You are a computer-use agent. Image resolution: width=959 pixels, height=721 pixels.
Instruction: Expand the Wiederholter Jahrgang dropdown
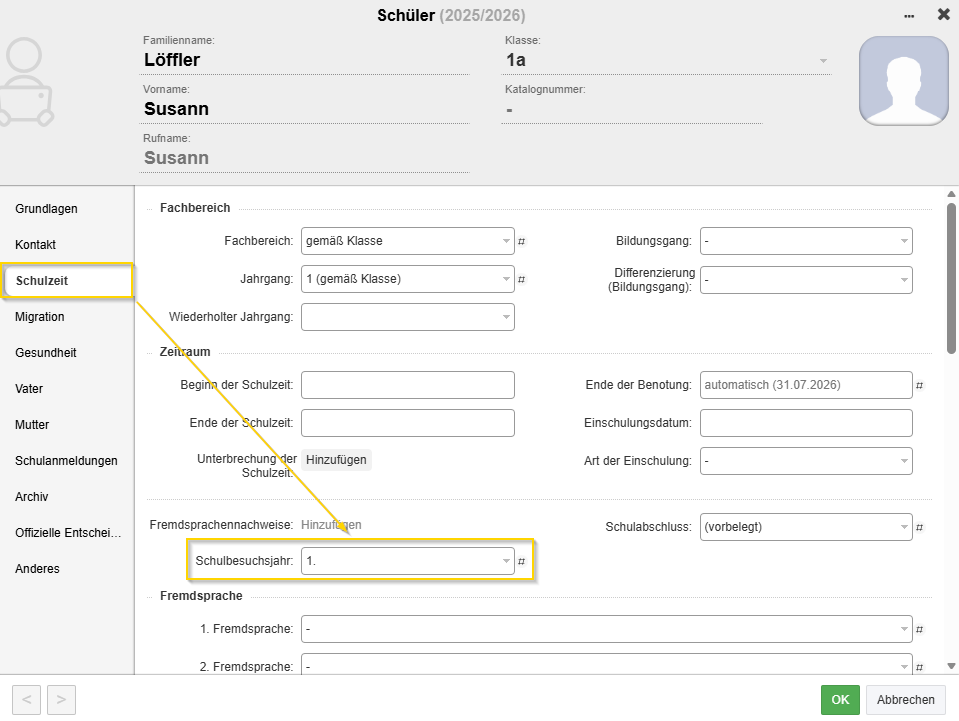pos(407,317)
